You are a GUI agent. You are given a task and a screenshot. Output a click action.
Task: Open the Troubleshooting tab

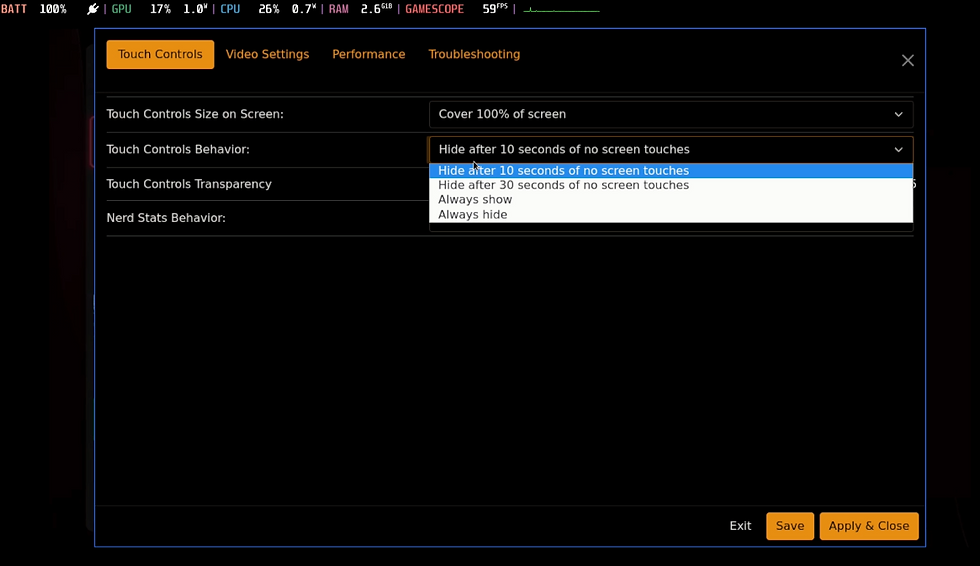[474, 54]
